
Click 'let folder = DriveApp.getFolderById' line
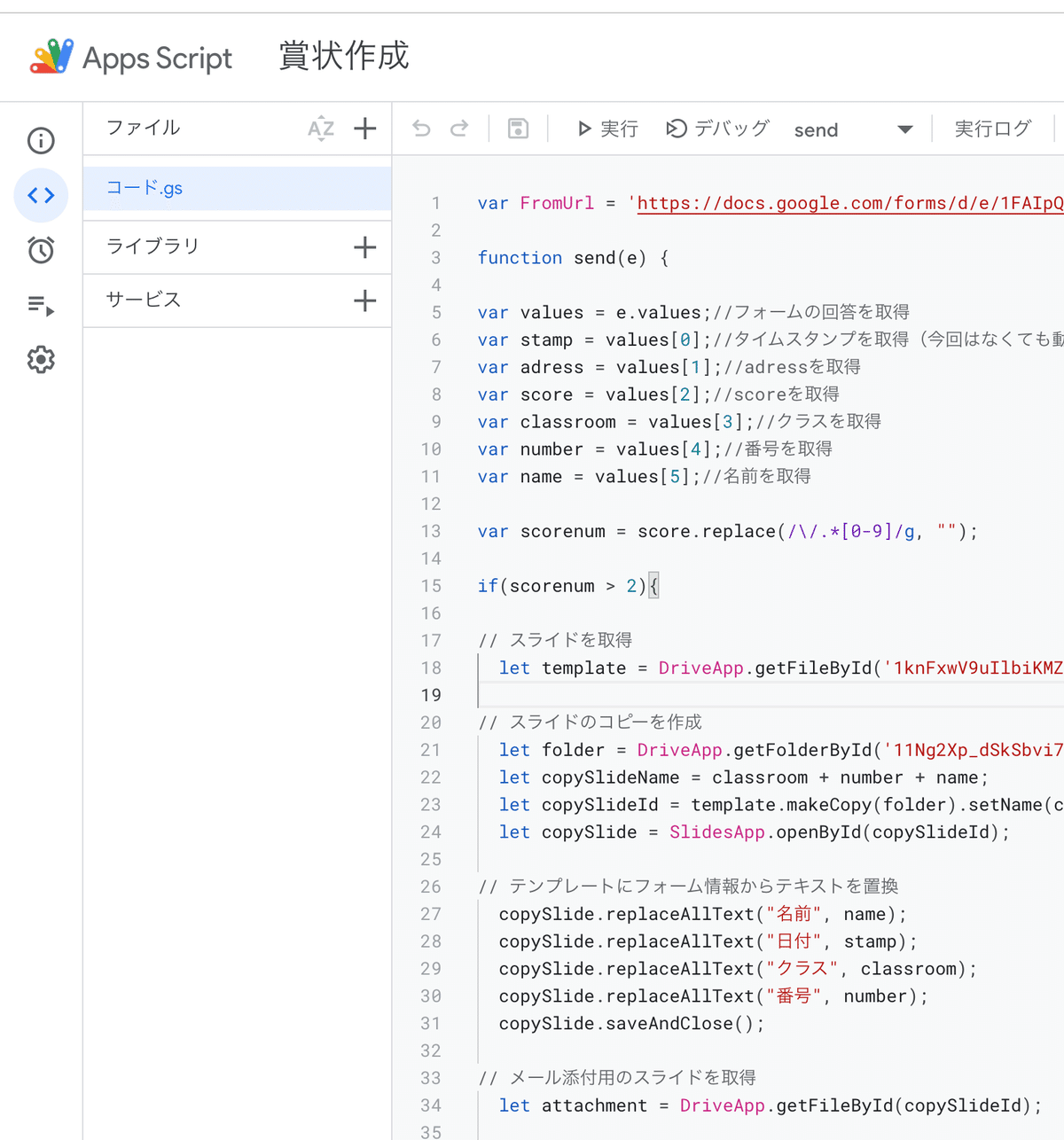780,751
